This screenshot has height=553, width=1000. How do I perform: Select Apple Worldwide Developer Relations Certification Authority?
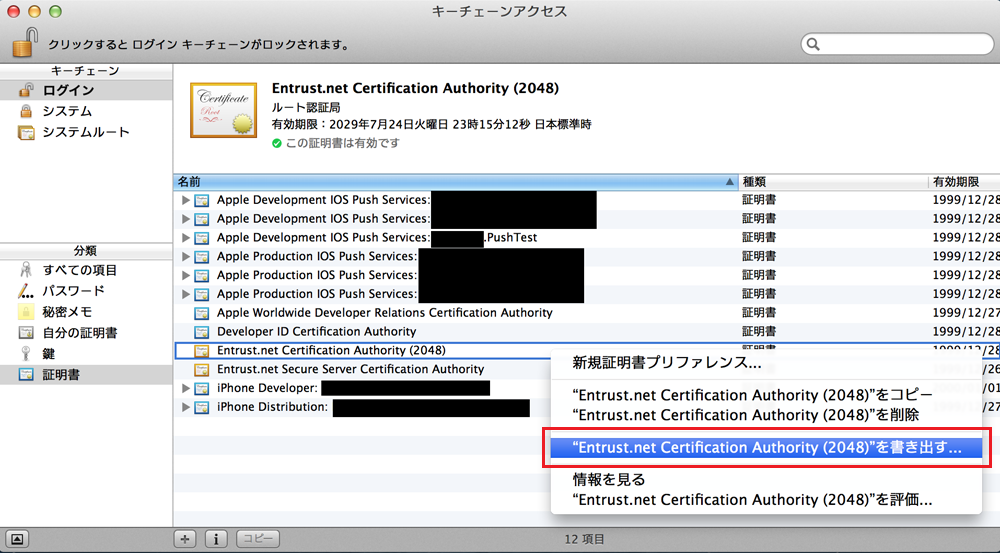point(385,313)
